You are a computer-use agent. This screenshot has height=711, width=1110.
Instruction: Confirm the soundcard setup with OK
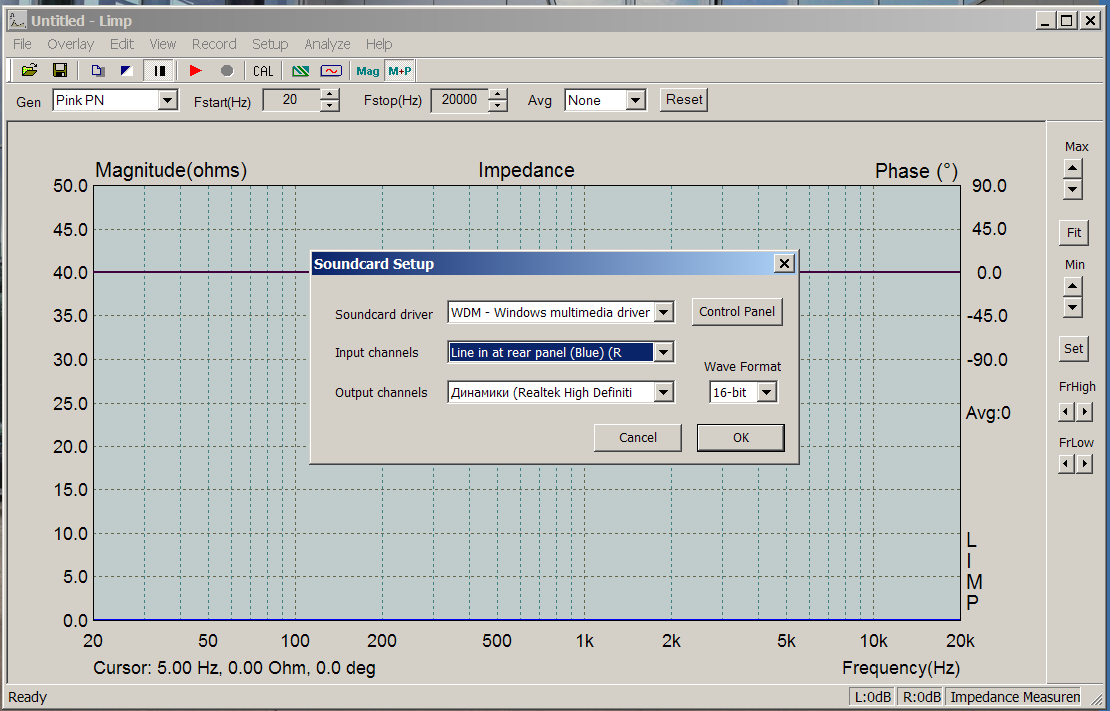tap(740, 437)
